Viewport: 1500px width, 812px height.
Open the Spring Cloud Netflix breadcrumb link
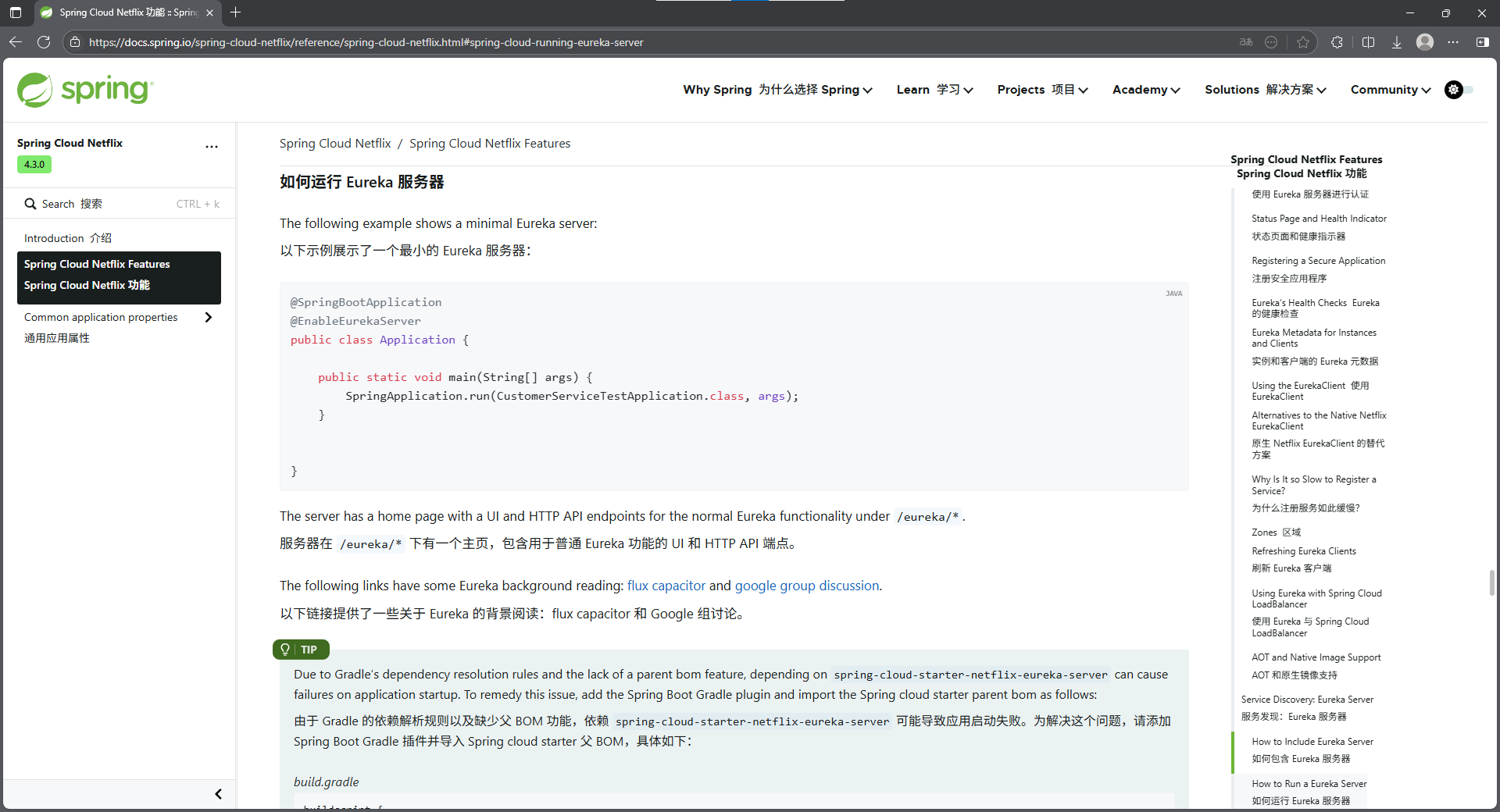(335, 144)
